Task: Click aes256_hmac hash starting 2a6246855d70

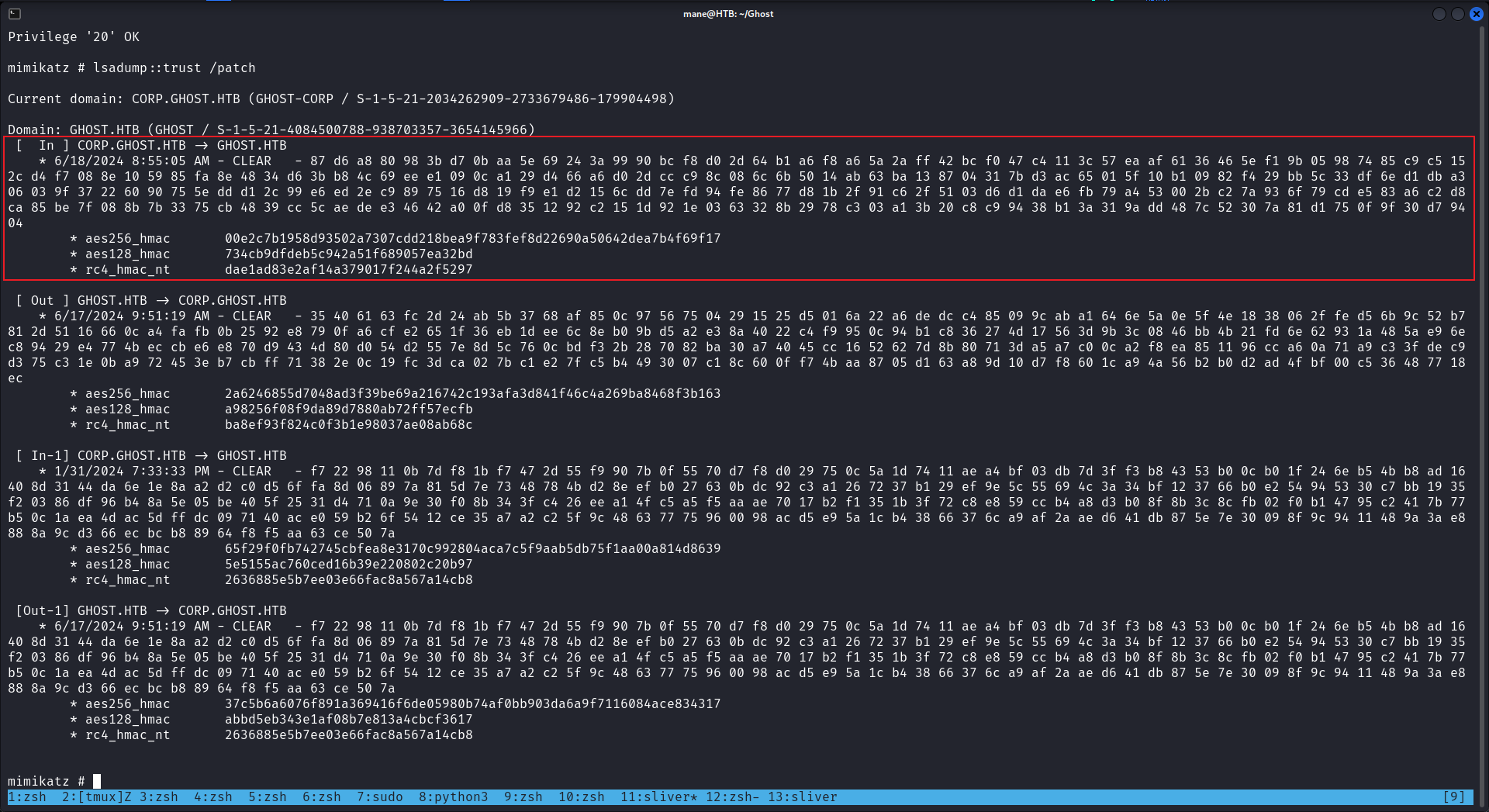Action: pos(473,393)
